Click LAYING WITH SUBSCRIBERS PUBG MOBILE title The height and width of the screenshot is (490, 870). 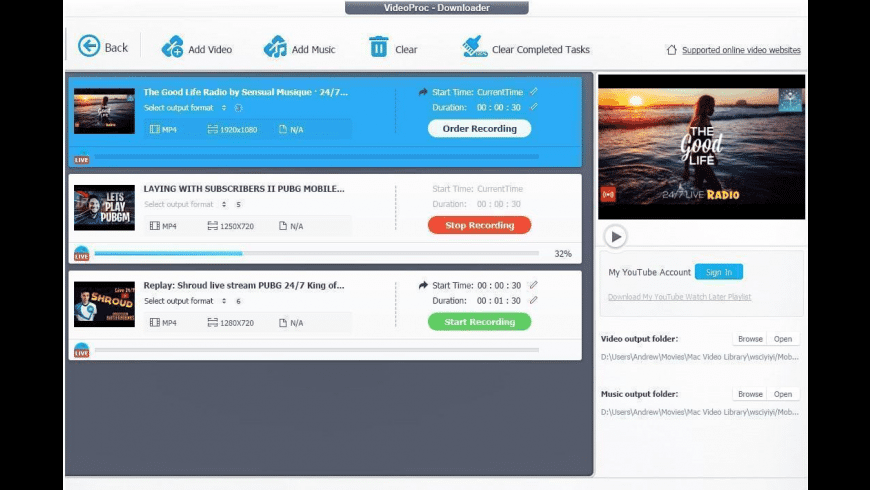point(244,189)
